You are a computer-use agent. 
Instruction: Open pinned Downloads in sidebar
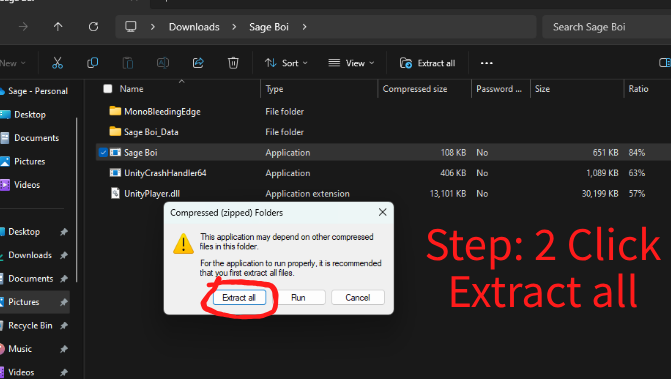coord(30,255)
